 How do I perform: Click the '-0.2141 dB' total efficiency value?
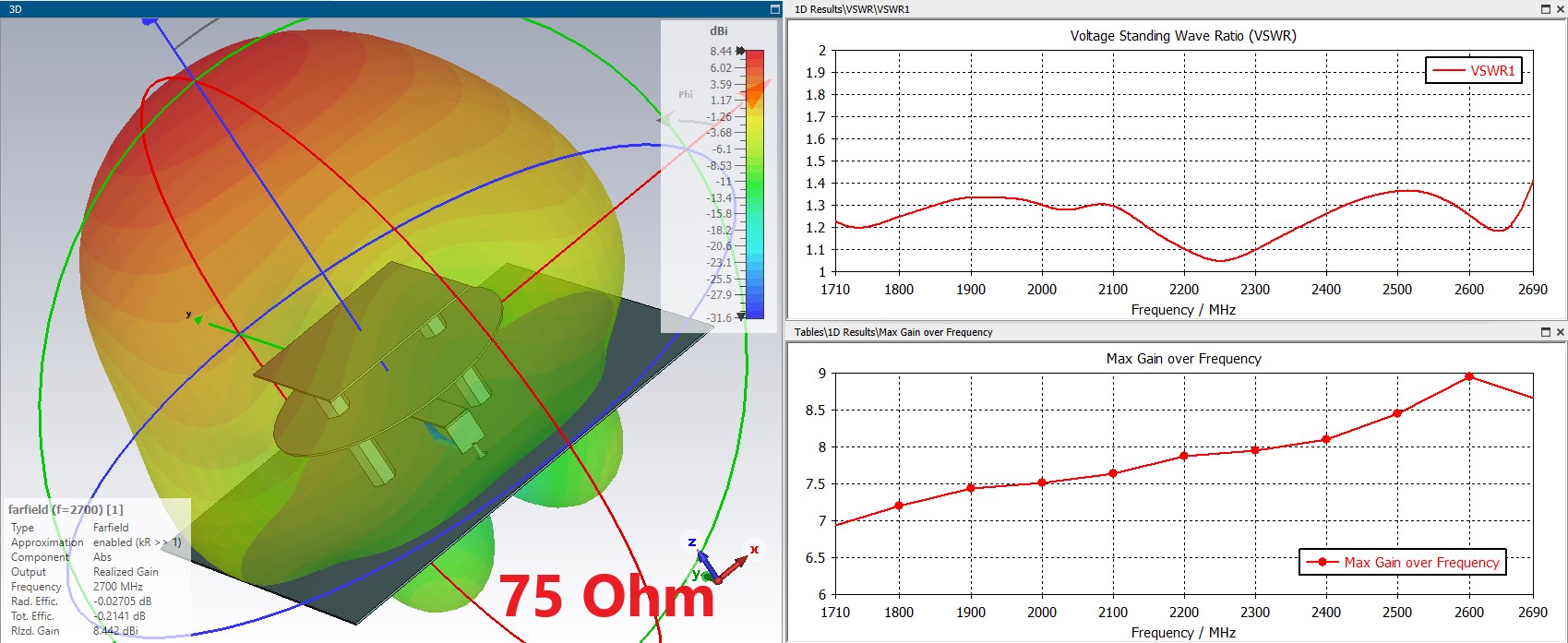(x=119, y=616)
